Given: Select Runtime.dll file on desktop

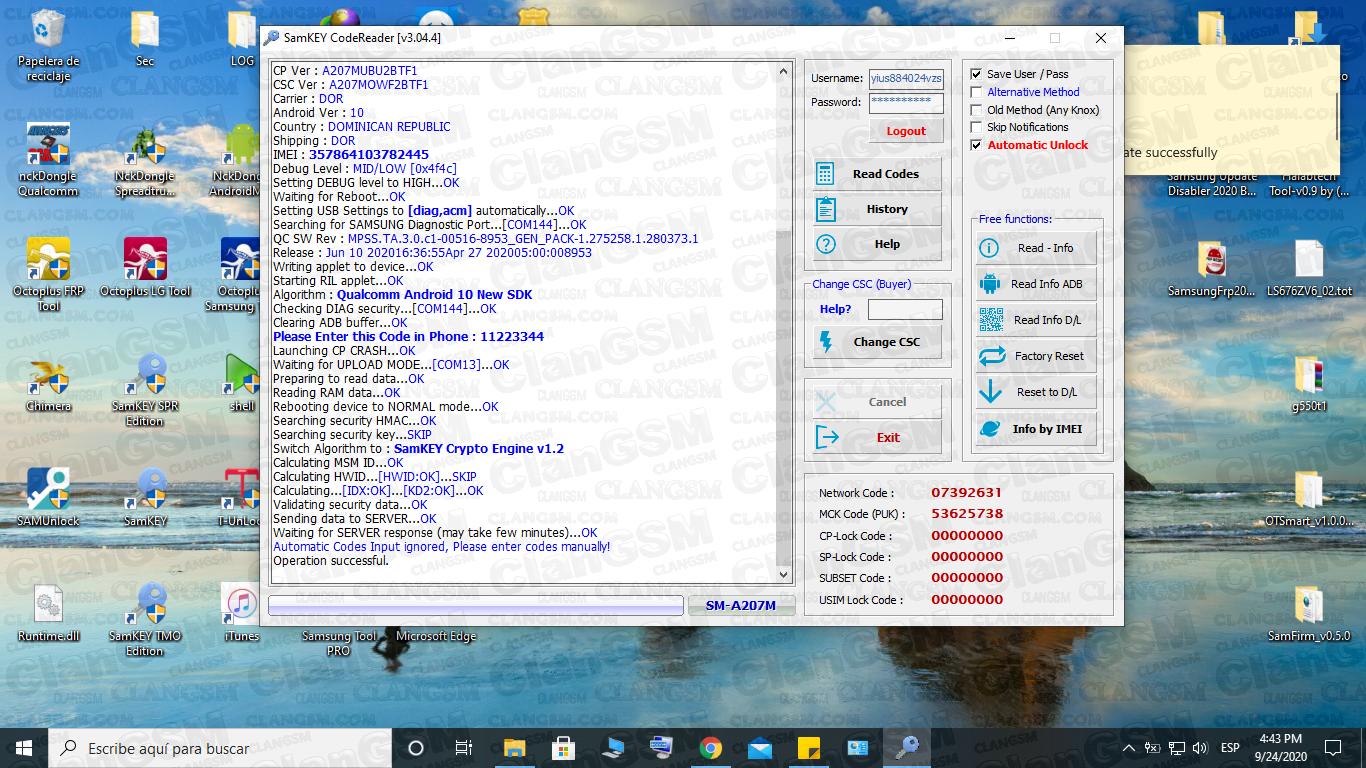Looking at the screenshot, I should pyautogui.click(x=48, y=612).
